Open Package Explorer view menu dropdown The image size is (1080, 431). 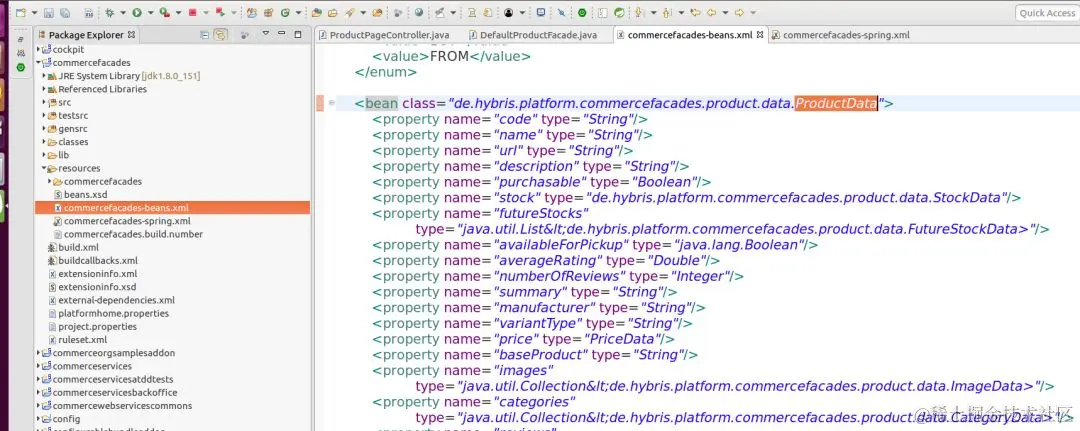(x=265, y=34)
